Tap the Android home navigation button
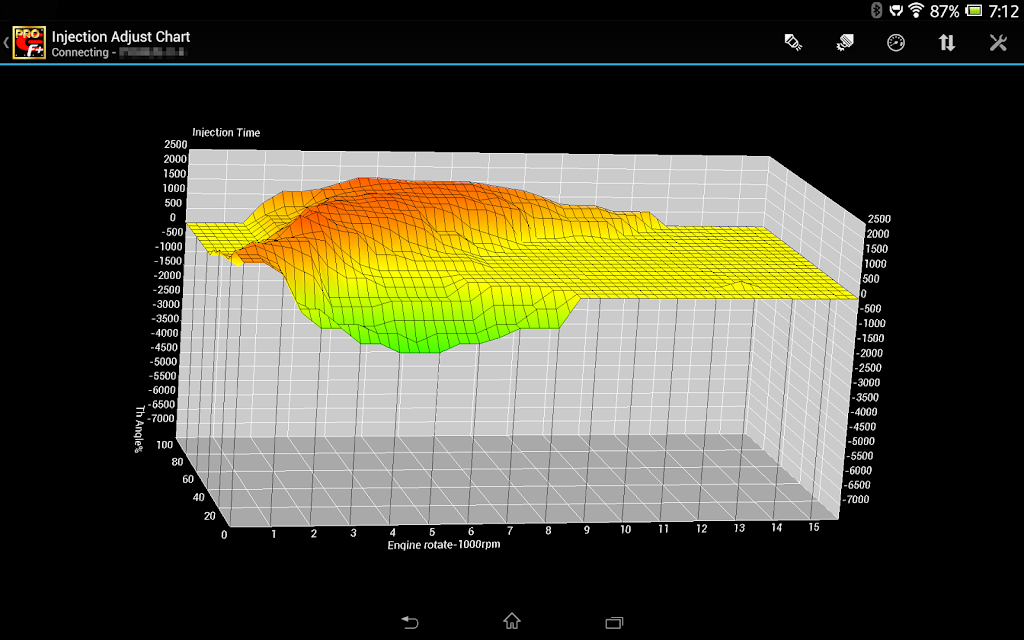 [512, 620]
